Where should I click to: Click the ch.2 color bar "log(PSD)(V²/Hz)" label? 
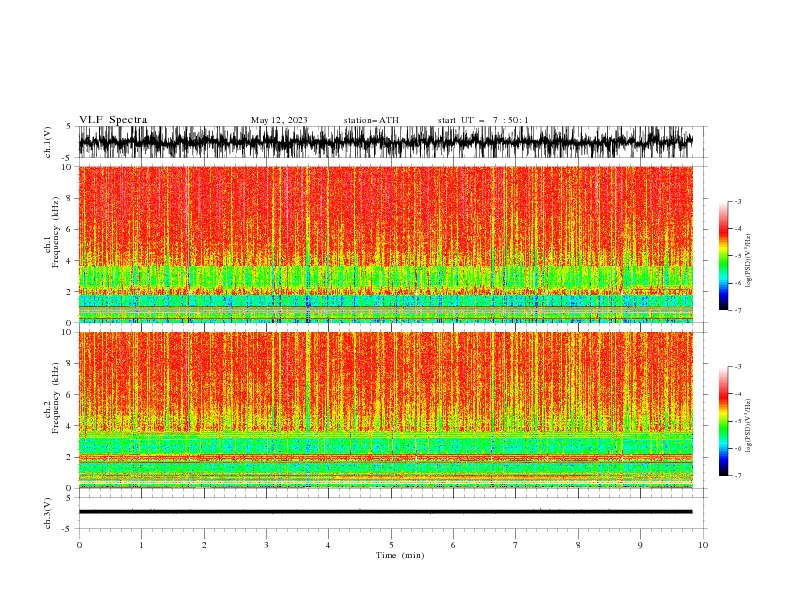click(748, 426)
